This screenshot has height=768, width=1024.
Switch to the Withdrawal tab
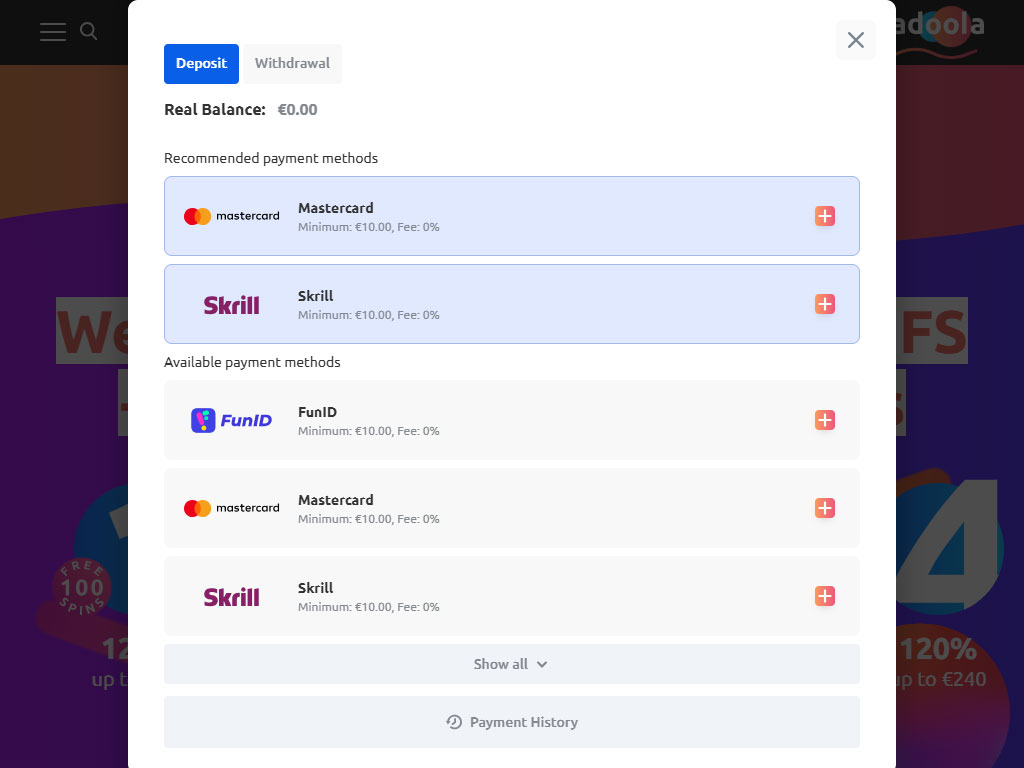click(293, 63)
